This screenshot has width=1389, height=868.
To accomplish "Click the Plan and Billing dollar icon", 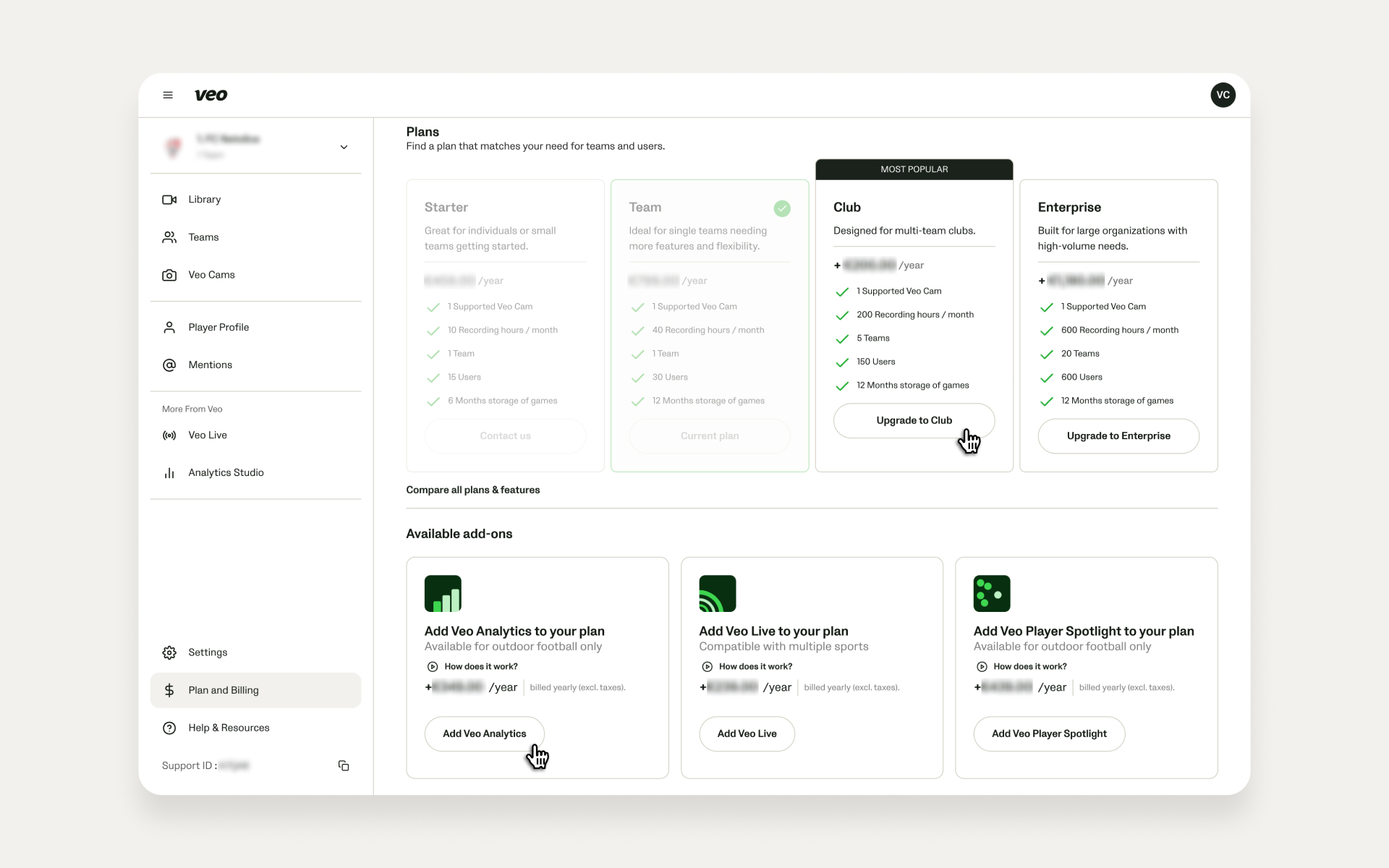I will click(x=169, y=690).
